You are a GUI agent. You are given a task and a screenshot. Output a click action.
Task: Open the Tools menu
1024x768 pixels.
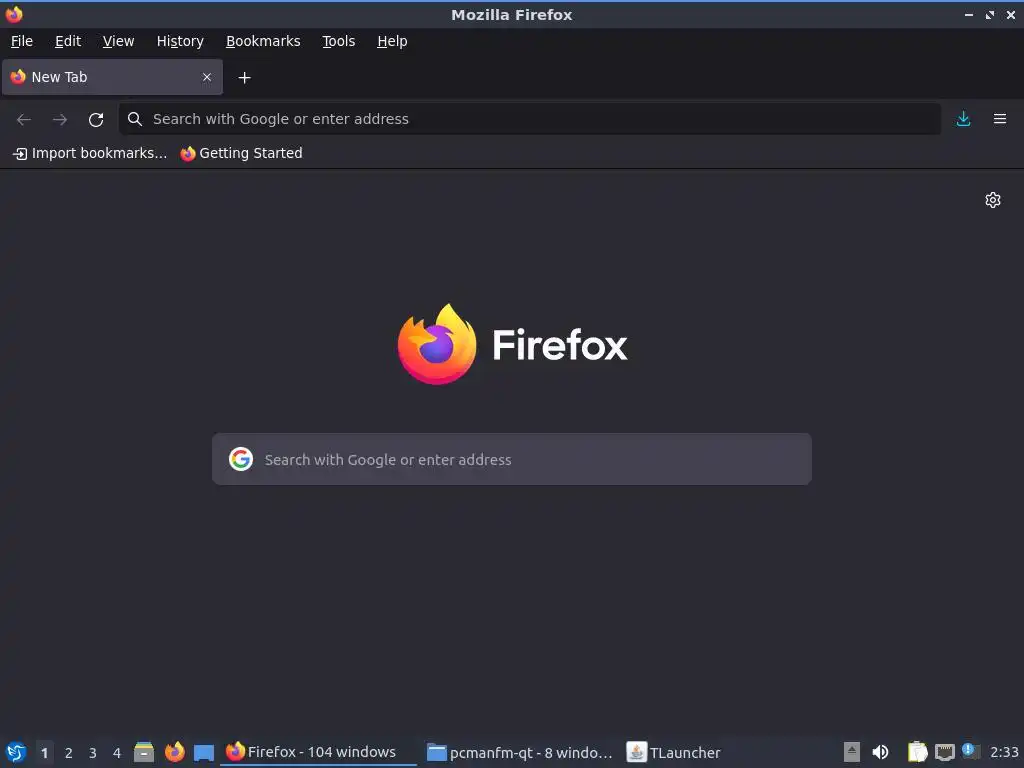(338, 41)
